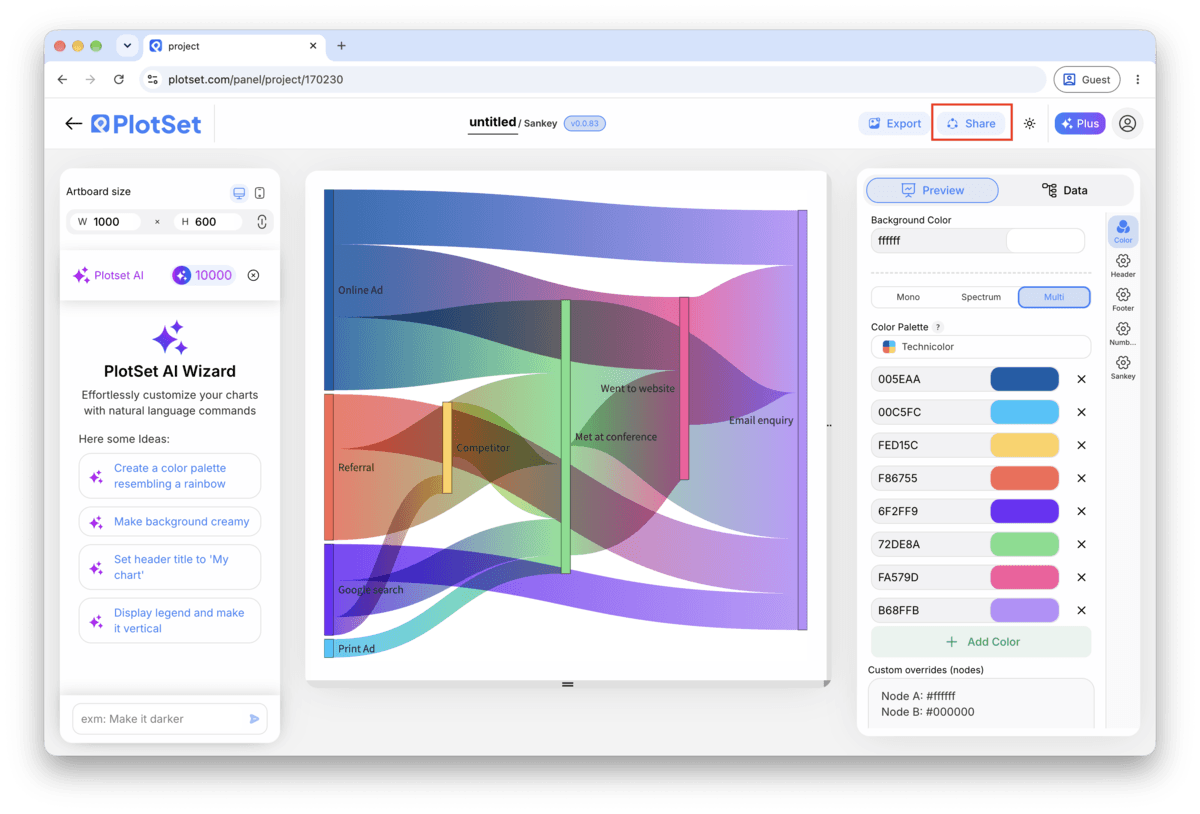Open the FA579D pink color swatch
Screen dimensions: 1200x814
pyautogui.click(x=1024, y=577)
